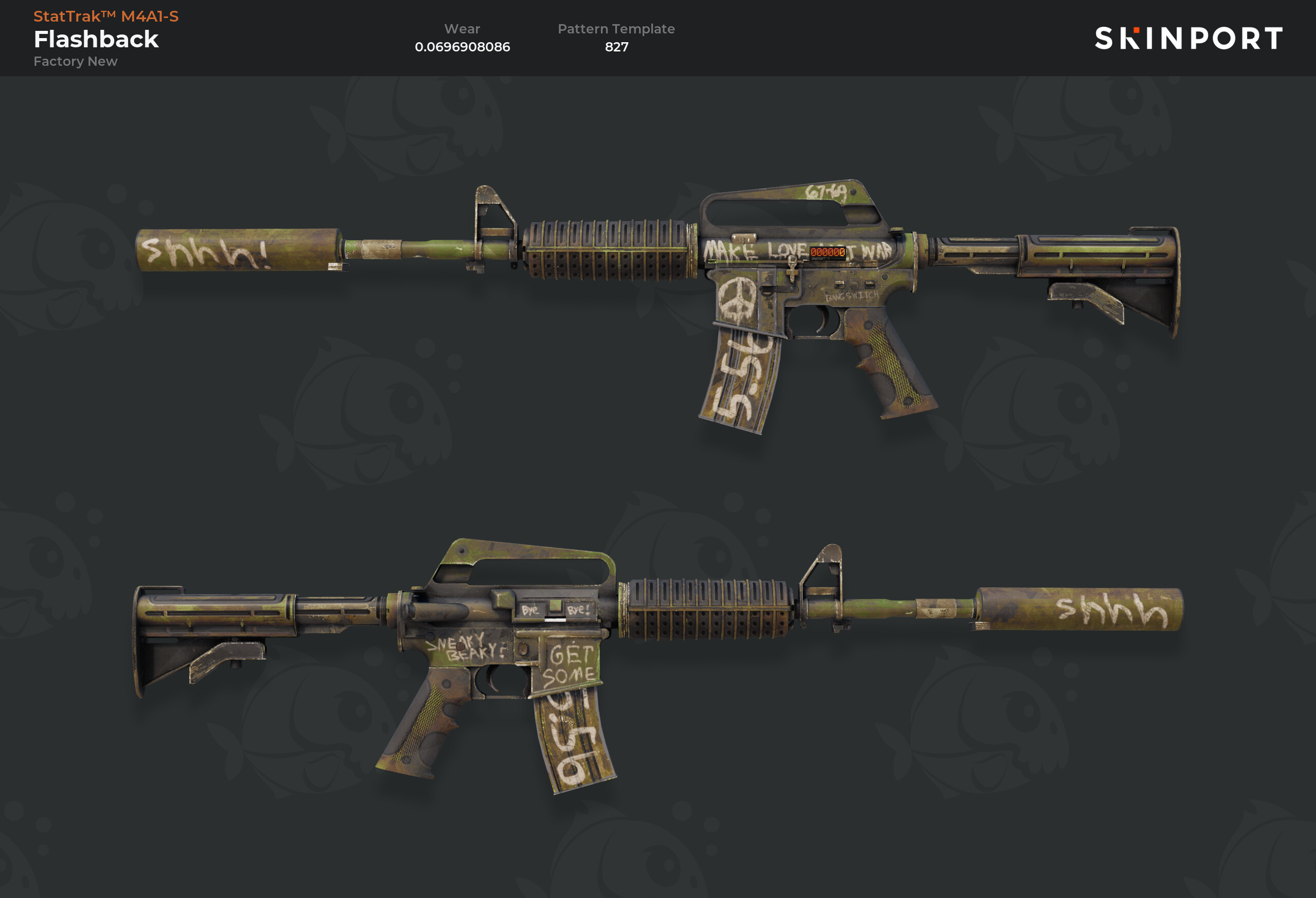
Task: Click the Factory New condition label
Action: click(x=76, y=61)
